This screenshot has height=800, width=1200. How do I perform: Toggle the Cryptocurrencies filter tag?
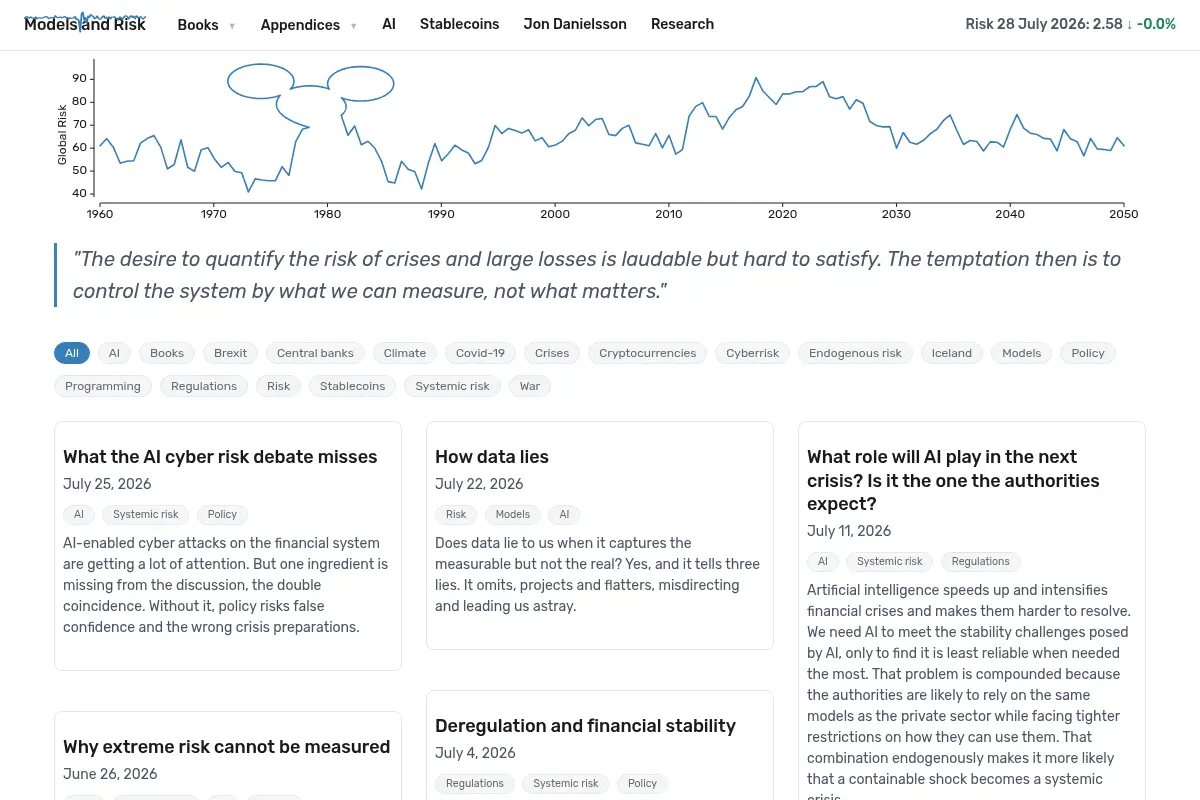tap(647, 353)
